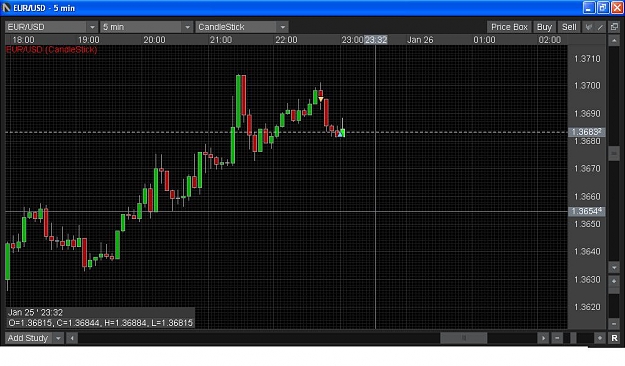Click the blue buy marker triangle on chart
This screenshot has width=625, height=366.
(x=339, y=134)
